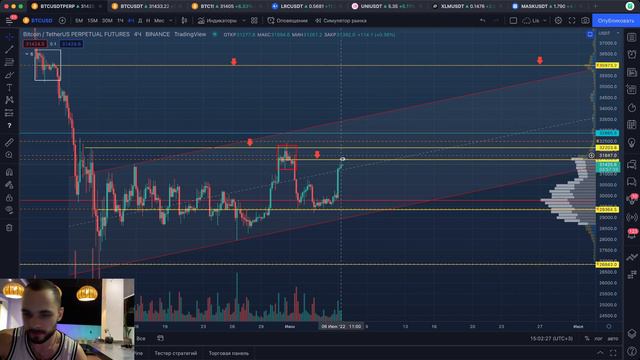
Task: Open the candlestick chart type selector
Action: pyautogui.click(x=184, y=20)
